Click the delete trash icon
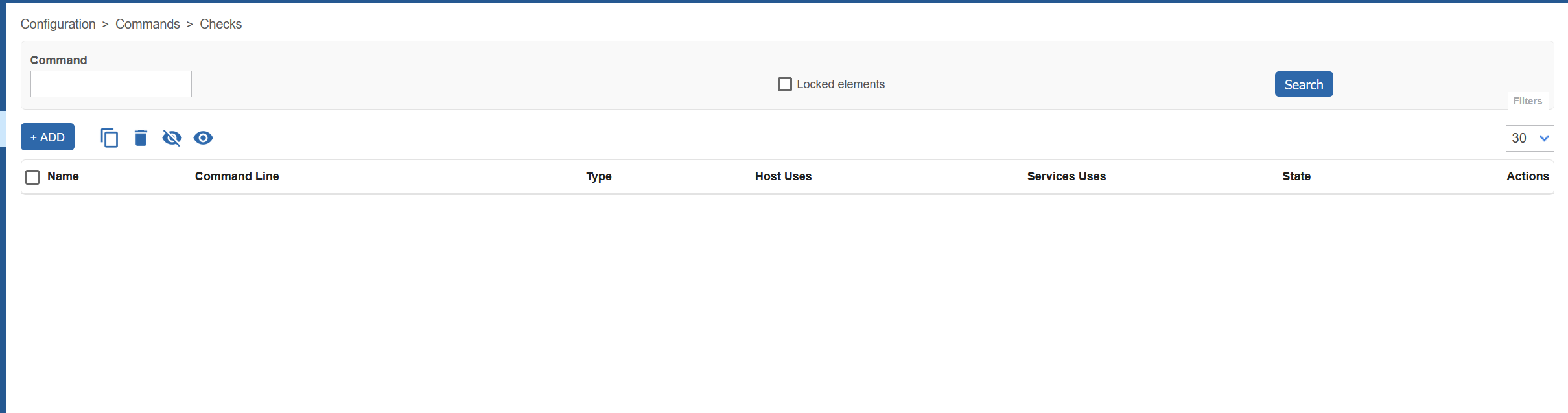This screenshot has width=1568, height=413. pyautogui.click(x=141, y=137)
